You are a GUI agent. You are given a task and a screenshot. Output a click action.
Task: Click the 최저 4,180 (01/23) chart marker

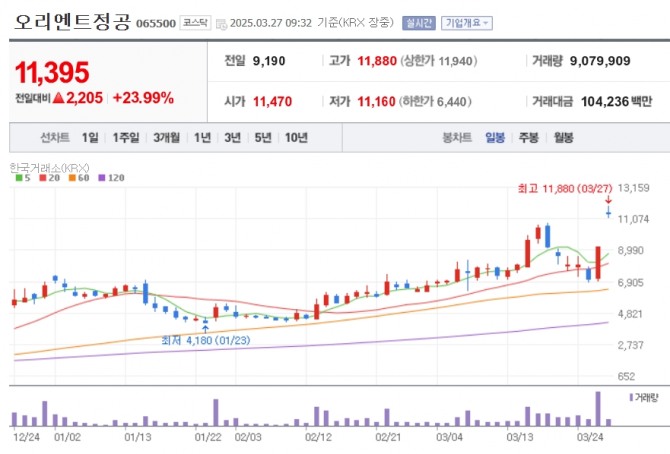pos(206,340)
